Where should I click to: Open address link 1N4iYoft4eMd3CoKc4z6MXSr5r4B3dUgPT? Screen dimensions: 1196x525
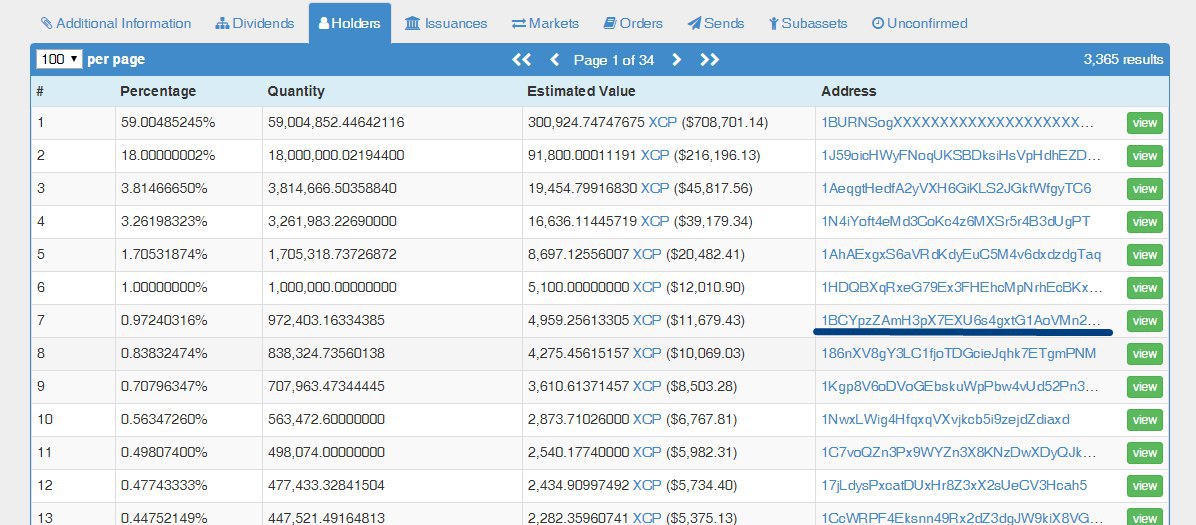(956, 221)
